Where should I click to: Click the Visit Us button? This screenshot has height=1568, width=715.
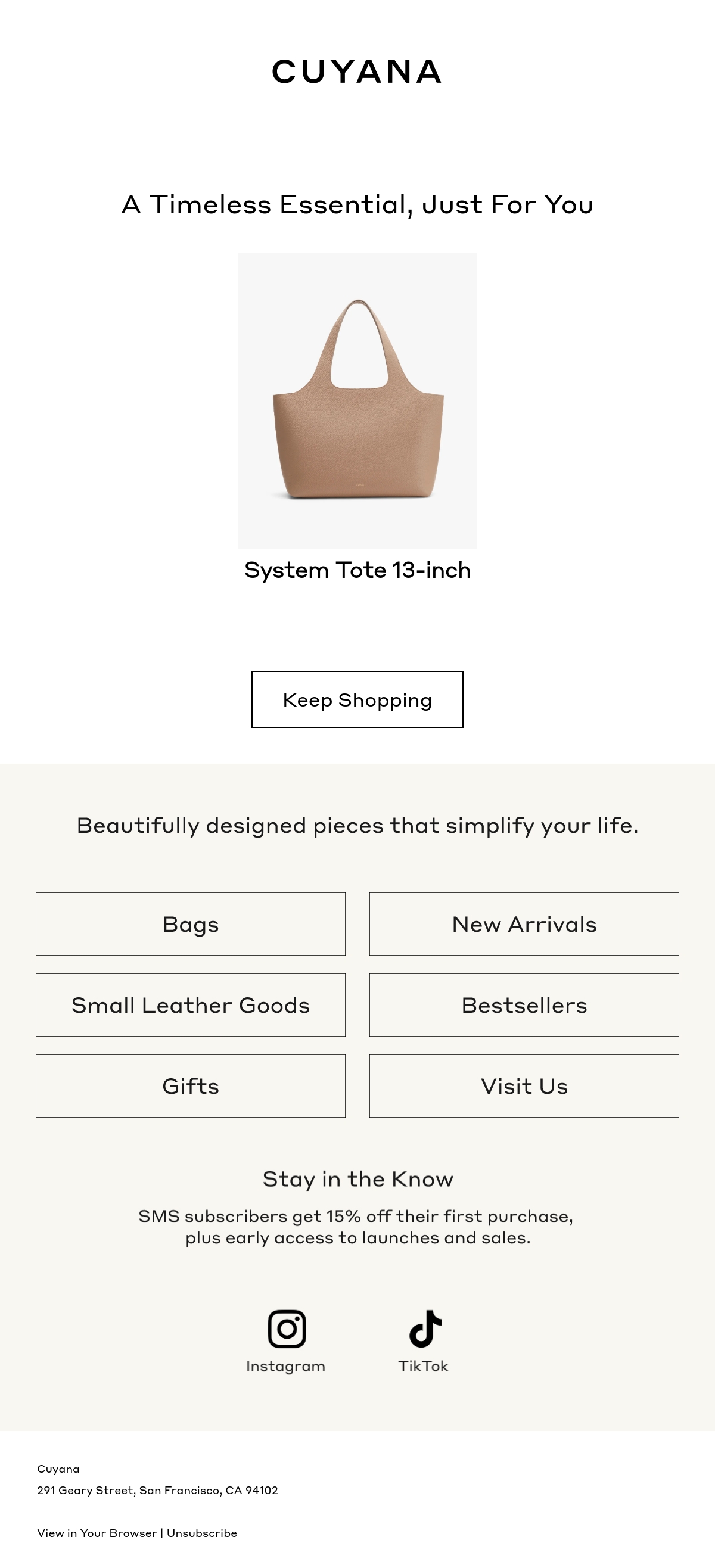coord(524,1086)
